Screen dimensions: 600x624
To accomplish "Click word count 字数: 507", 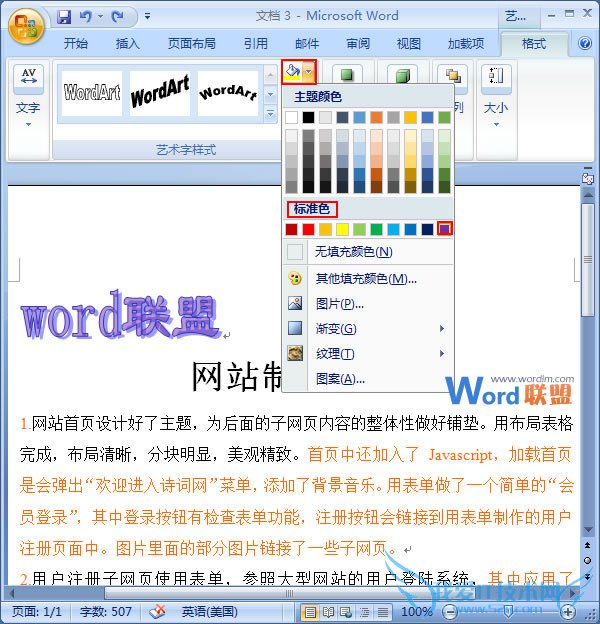I will (x=106, y=612).
